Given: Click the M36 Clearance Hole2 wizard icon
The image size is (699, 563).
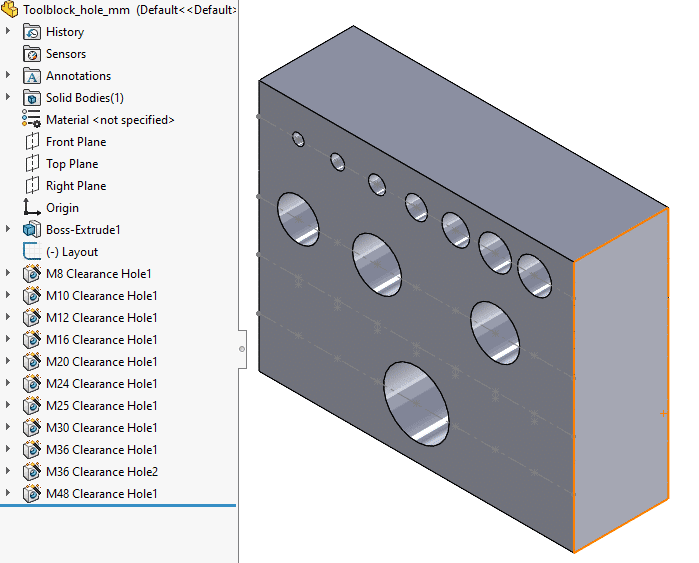Looking at the screenshot, I should (x=32, y=472).
